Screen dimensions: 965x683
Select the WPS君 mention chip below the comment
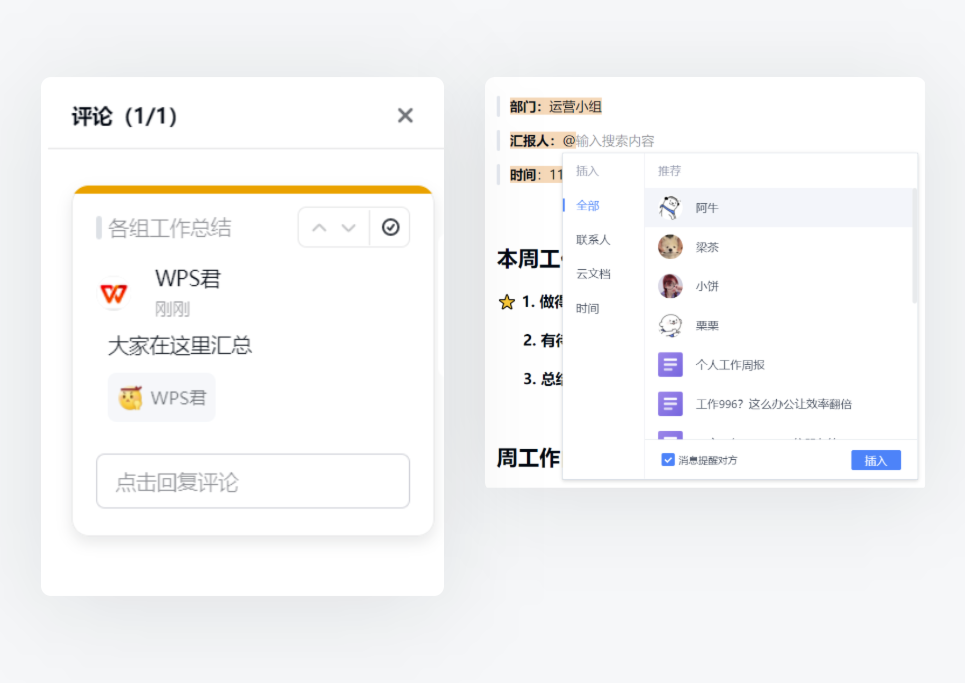point(161,397)
